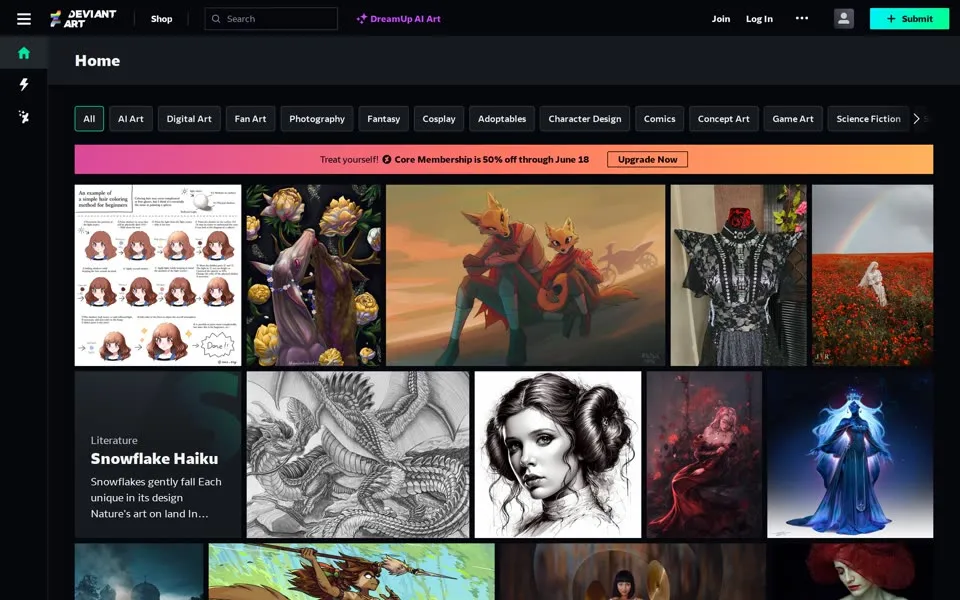Select the All category tab

[x=89, y=119]
